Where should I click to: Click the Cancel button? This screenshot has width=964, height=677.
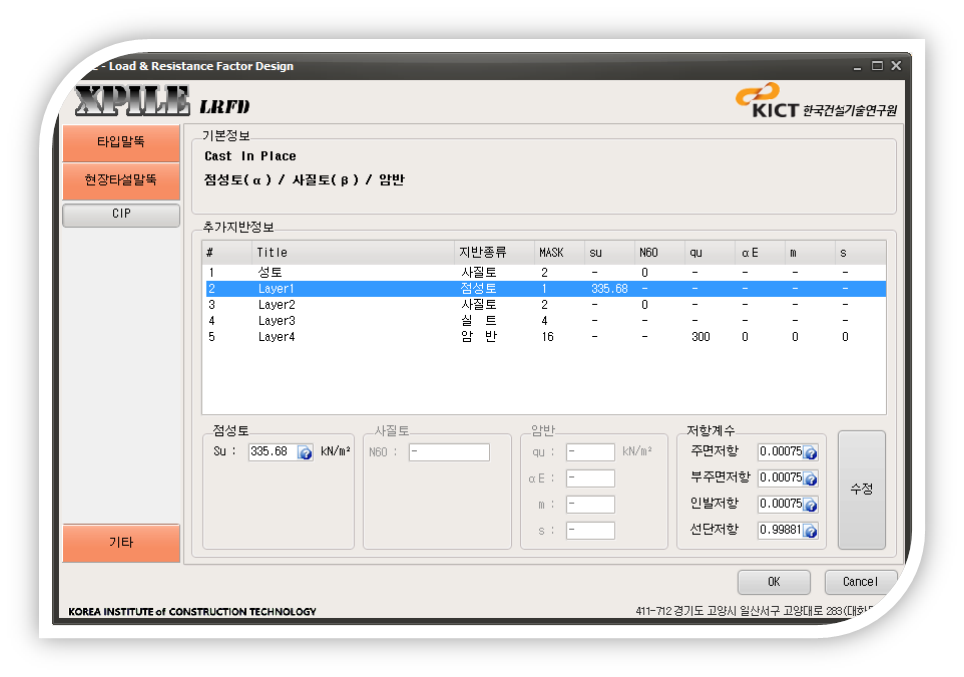[x=860, y=582]
